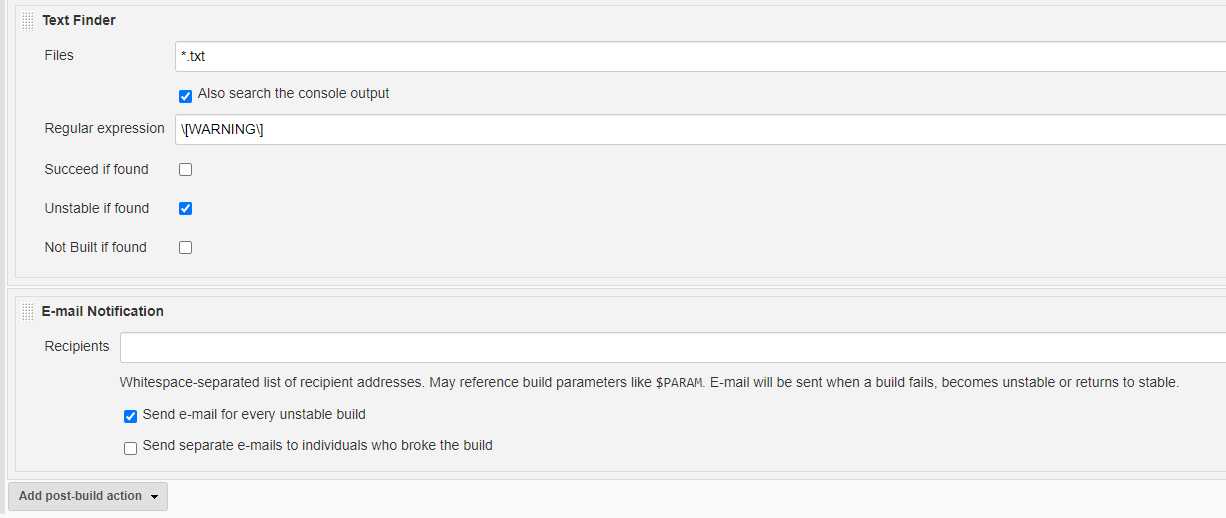
Task: Click the Recipients address field
Action: (672, 347)
